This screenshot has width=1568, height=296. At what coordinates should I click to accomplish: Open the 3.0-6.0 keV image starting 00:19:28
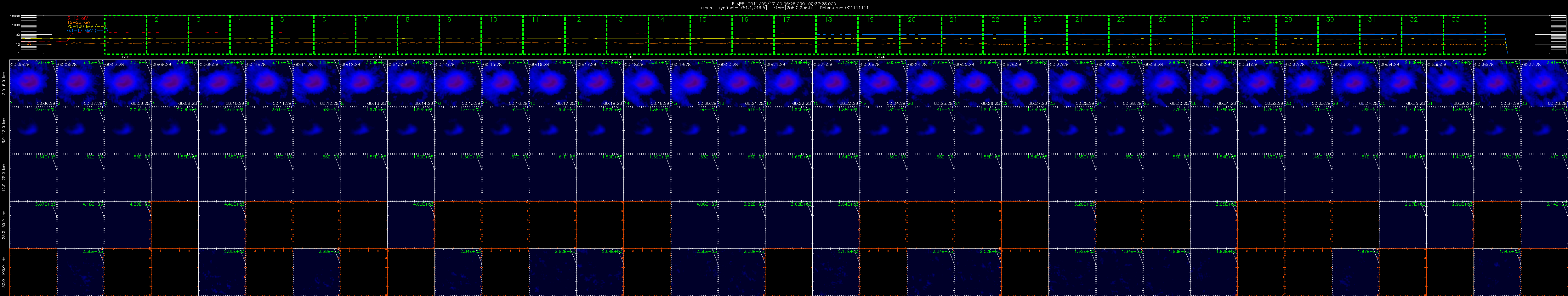694,83
